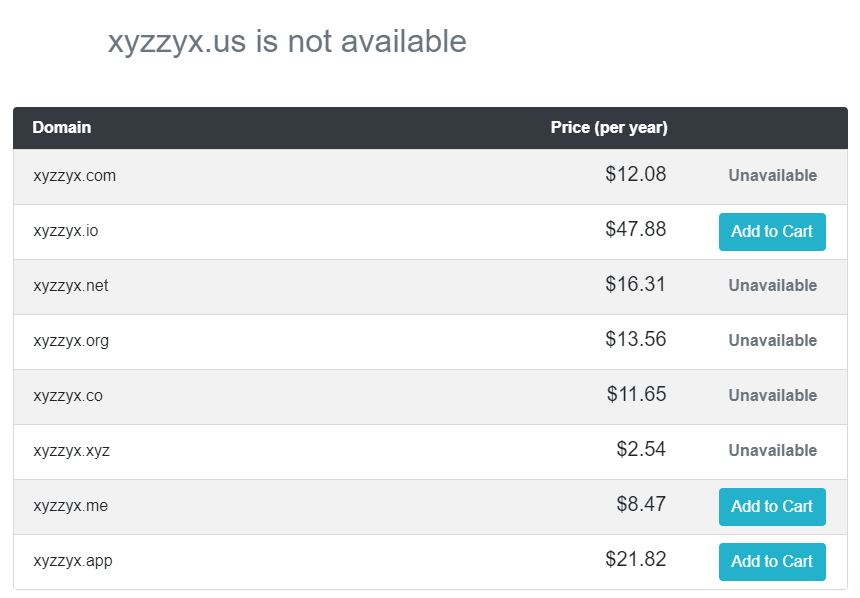Click the $47.88 price for xyzzyx.io
860x598 pixels.
pyautogui.click(x=636, y=230)
